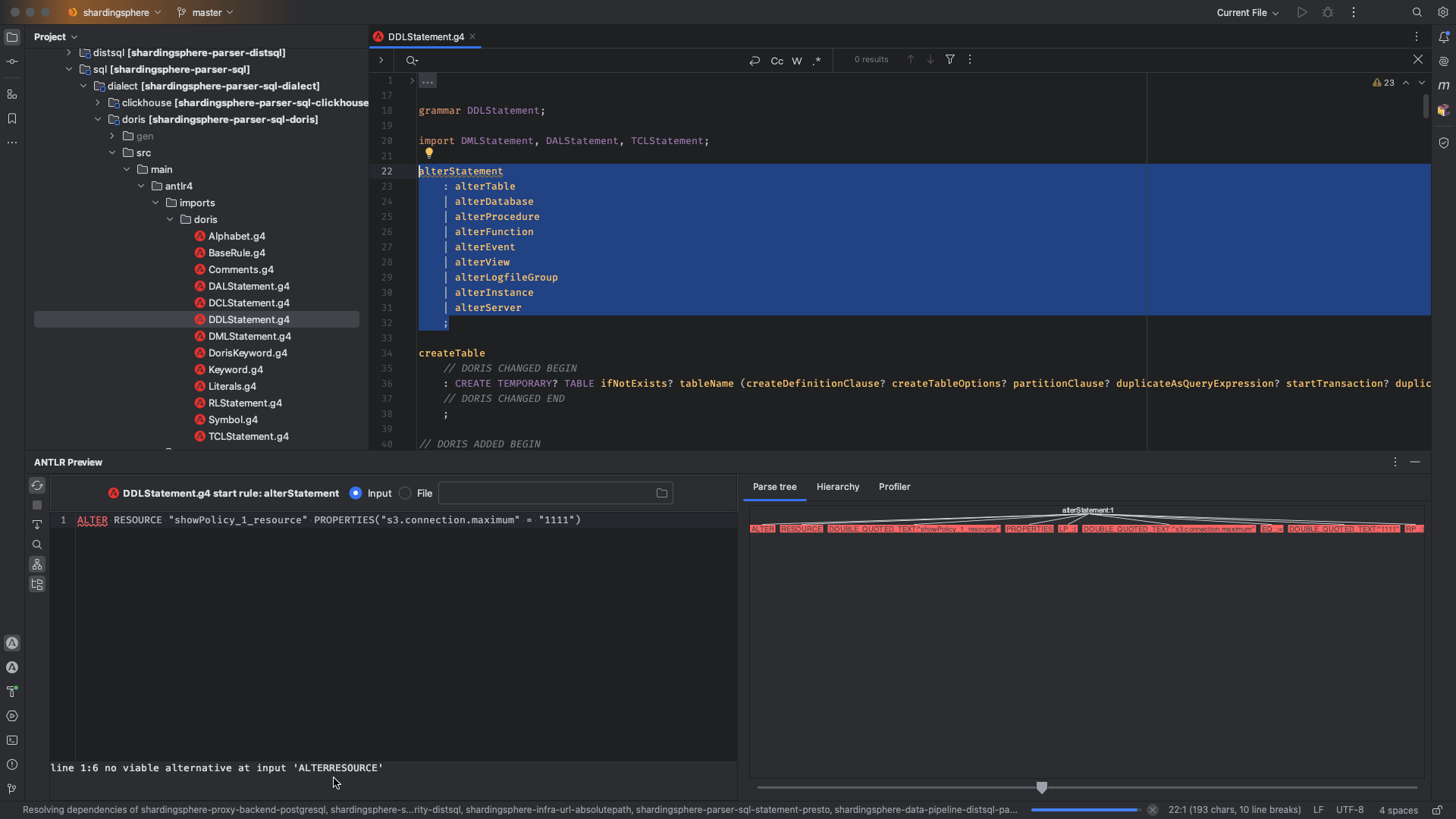Select the File radio button
The image size is (1456, 819).
[405, 494]
